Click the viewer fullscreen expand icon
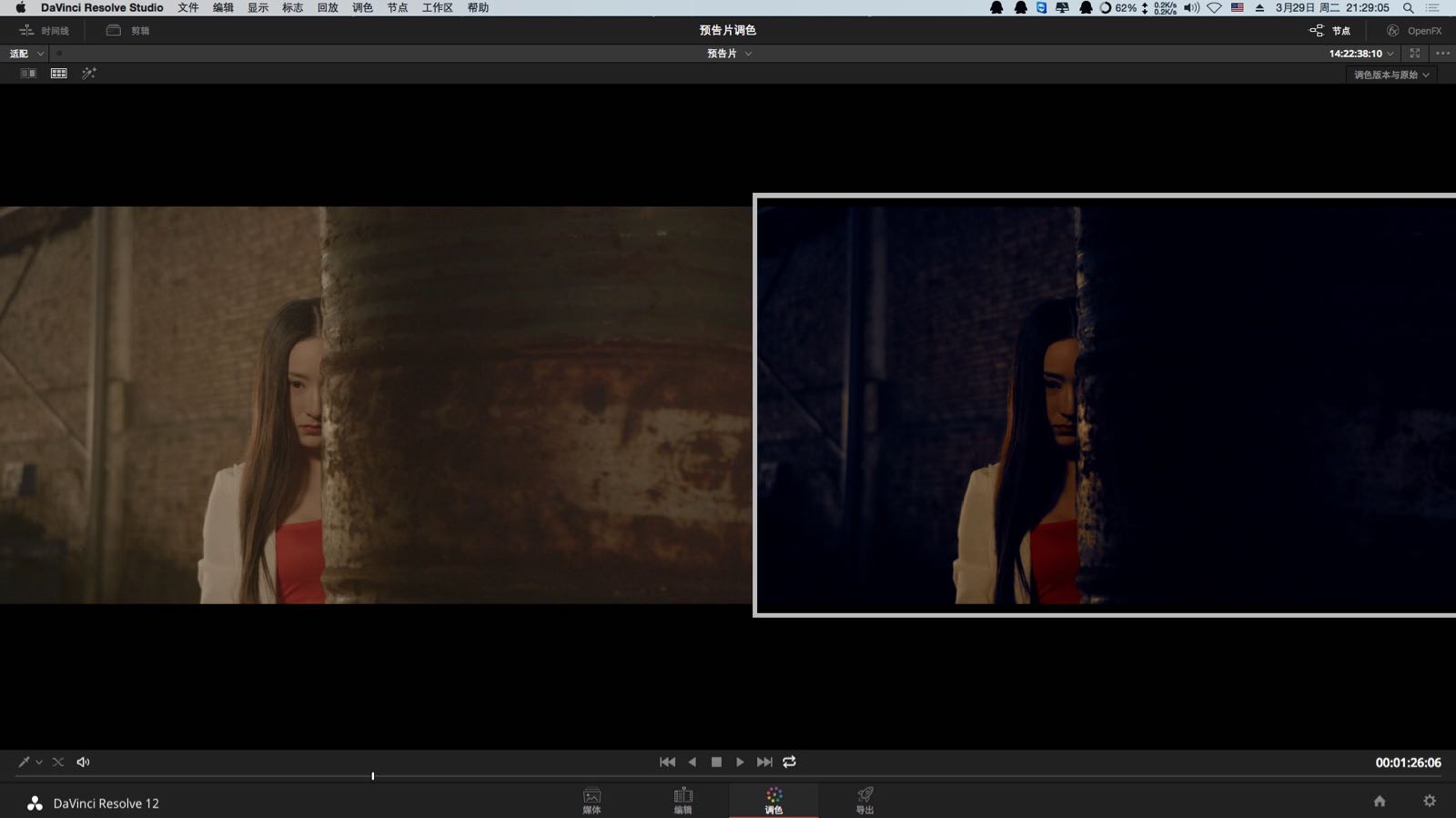Screen dimensions: 1456x818 pos(1415,54)
